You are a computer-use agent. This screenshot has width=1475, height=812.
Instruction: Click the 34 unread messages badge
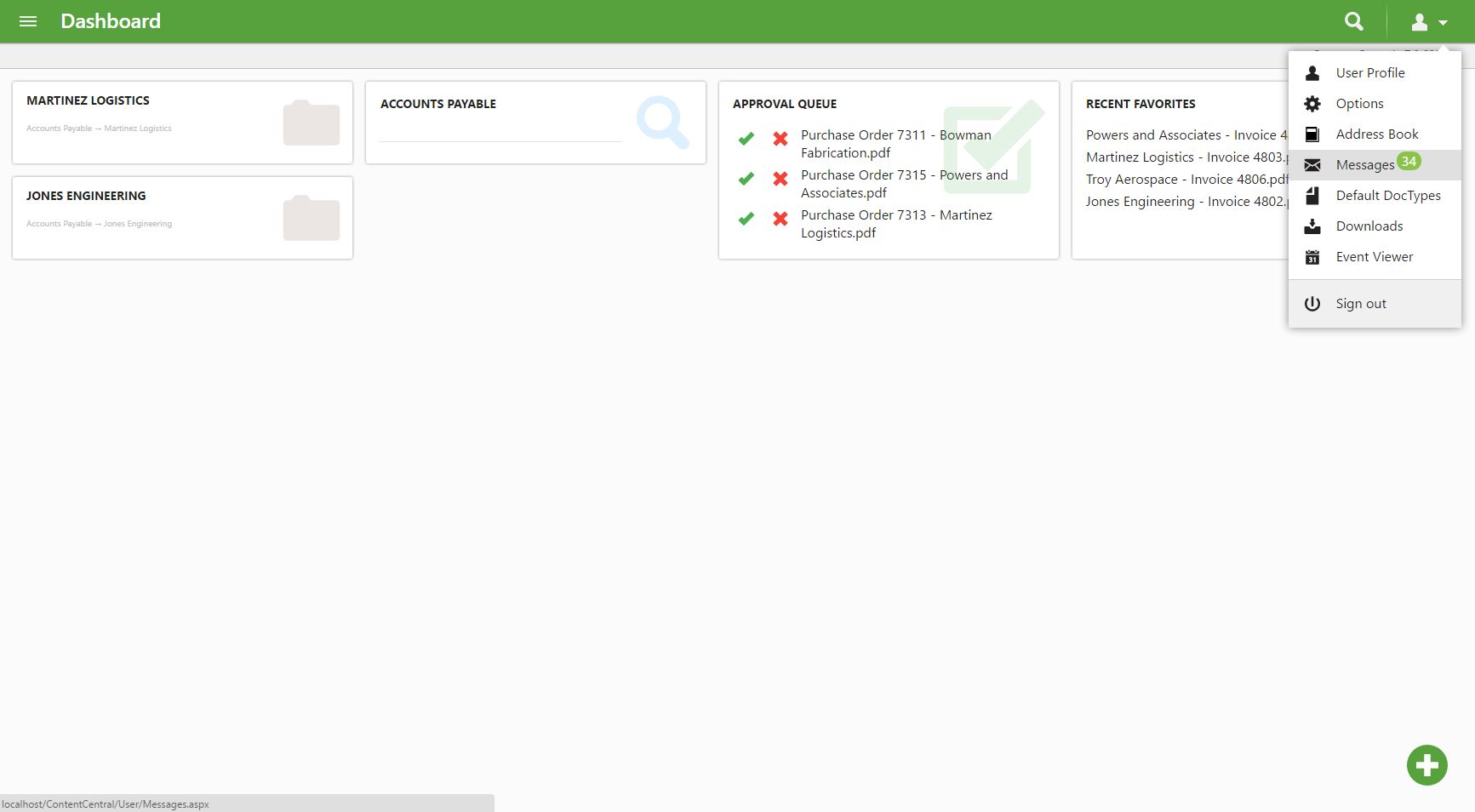(1409, 161)
